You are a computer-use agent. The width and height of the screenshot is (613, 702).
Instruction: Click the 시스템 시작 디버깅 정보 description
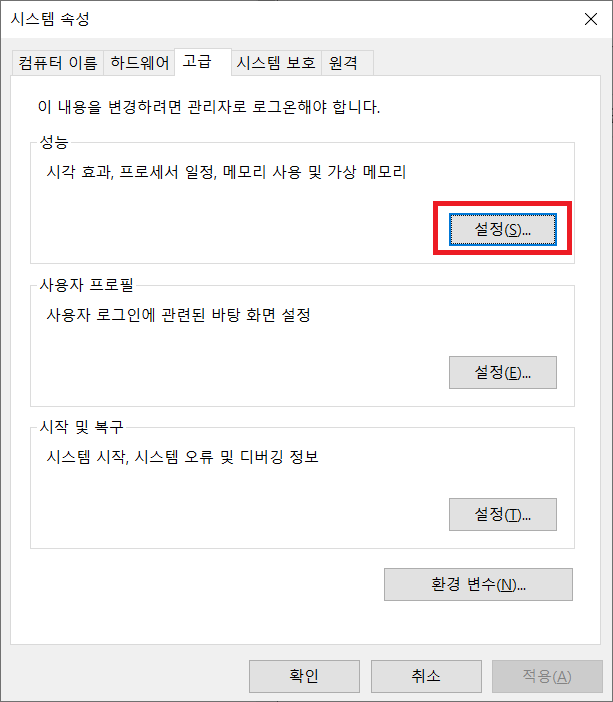coord(182,457)
